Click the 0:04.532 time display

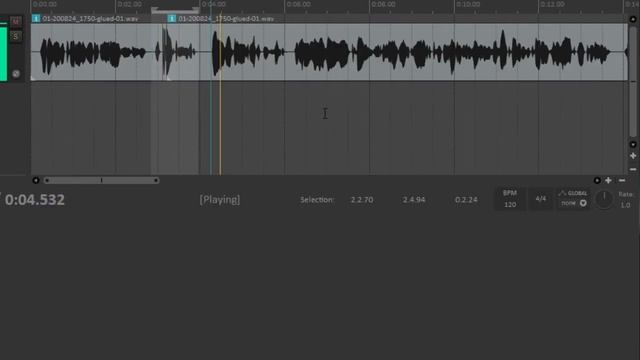35,200
